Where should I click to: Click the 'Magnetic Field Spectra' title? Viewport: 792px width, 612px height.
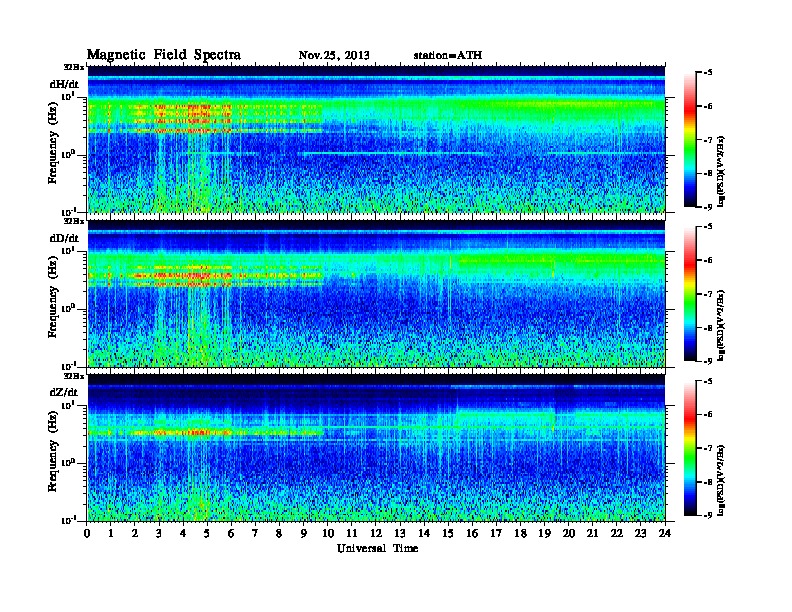[164, 55]
